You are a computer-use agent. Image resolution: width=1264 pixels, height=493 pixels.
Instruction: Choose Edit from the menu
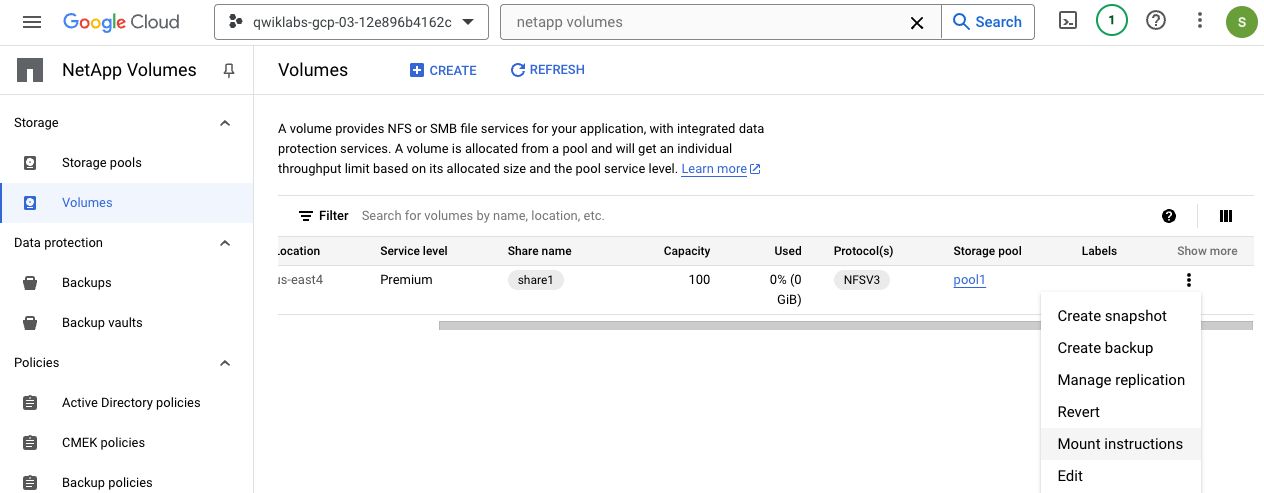(x=1120, y=476)
